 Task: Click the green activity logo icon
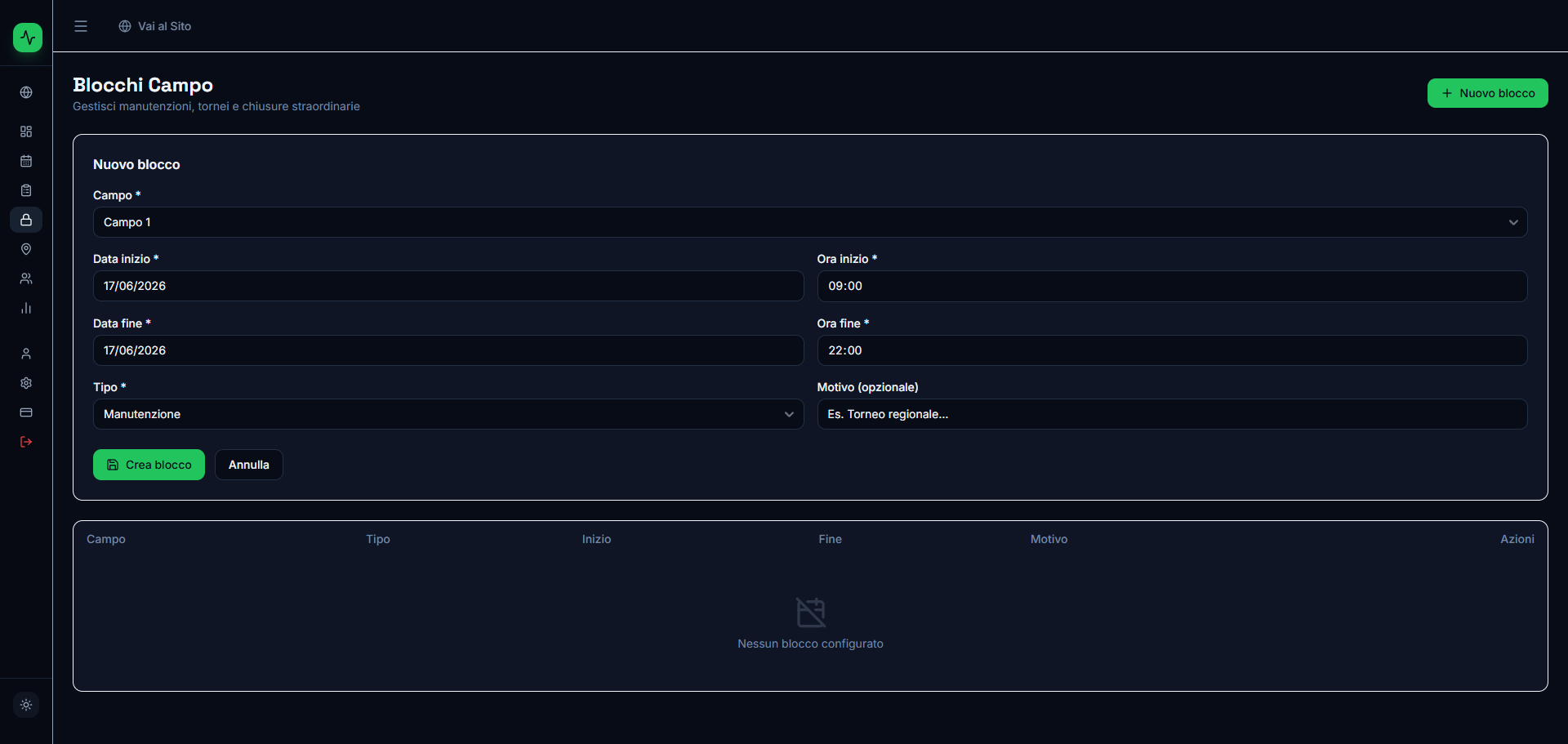click(28, 38)
